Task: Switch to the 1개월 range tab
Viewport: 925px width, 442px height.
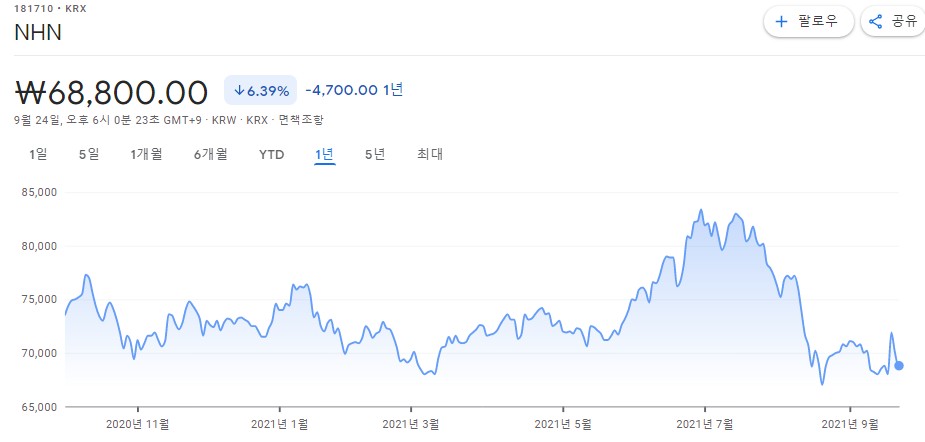Action: pyautogui.click(x=146, y=155)
